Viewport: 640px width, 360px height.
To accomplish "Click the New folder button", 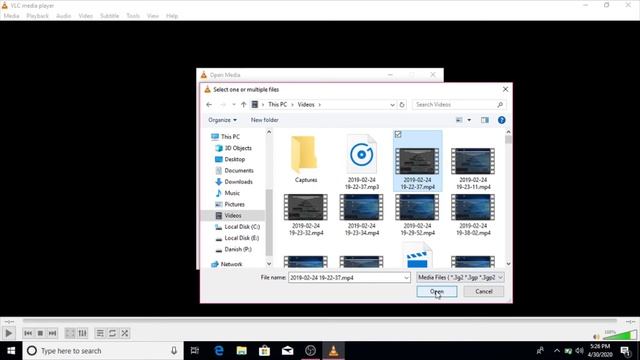I will coord(264,120).
